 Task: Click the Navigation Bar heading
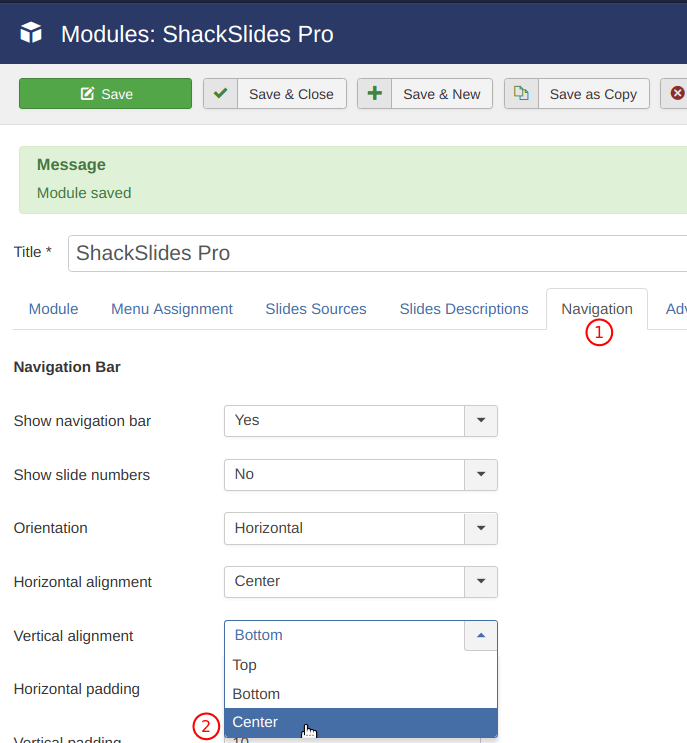coord(67,367)
